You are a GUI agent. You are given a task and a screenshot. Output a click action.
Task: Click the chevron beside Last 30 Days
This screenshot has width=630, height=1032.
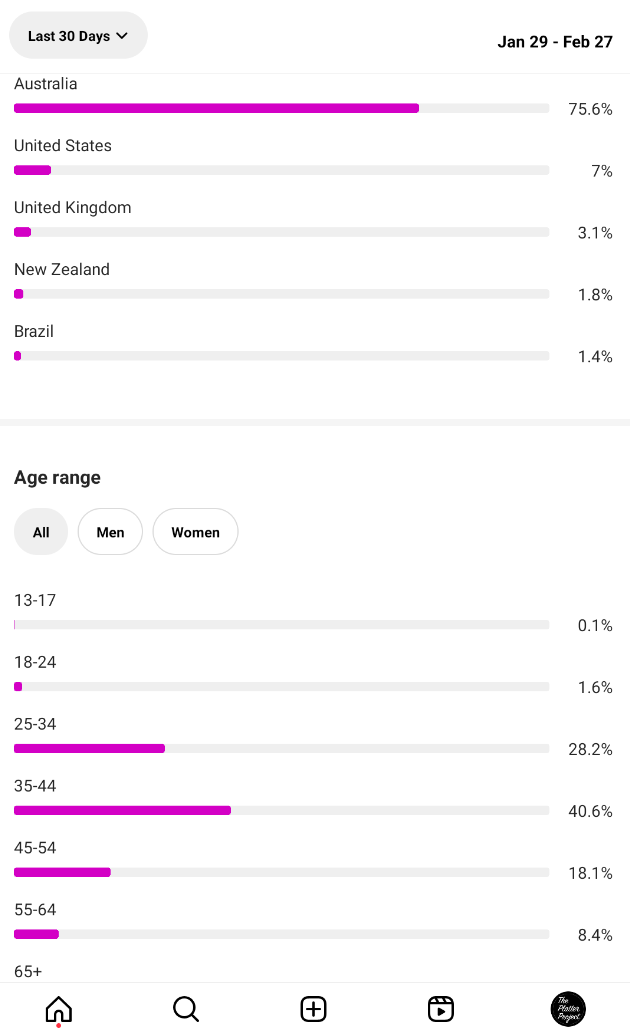pyautogui.click(x=122, y=36)
